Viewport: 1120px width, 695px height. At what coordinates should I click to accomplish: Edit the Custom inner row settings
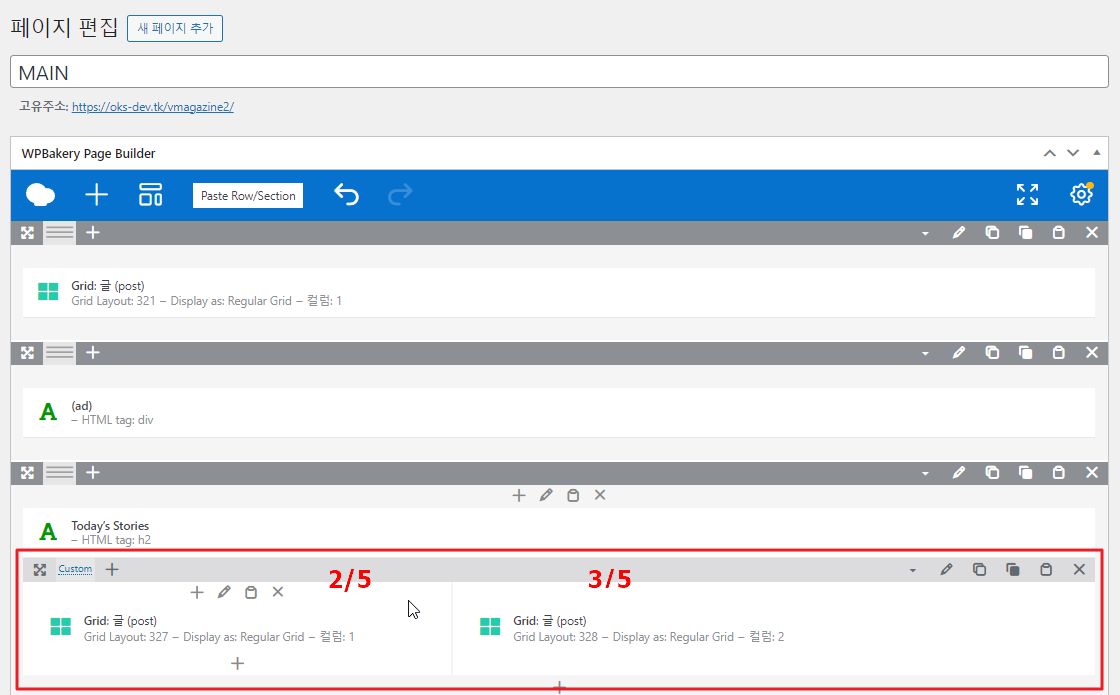[946, 570]
